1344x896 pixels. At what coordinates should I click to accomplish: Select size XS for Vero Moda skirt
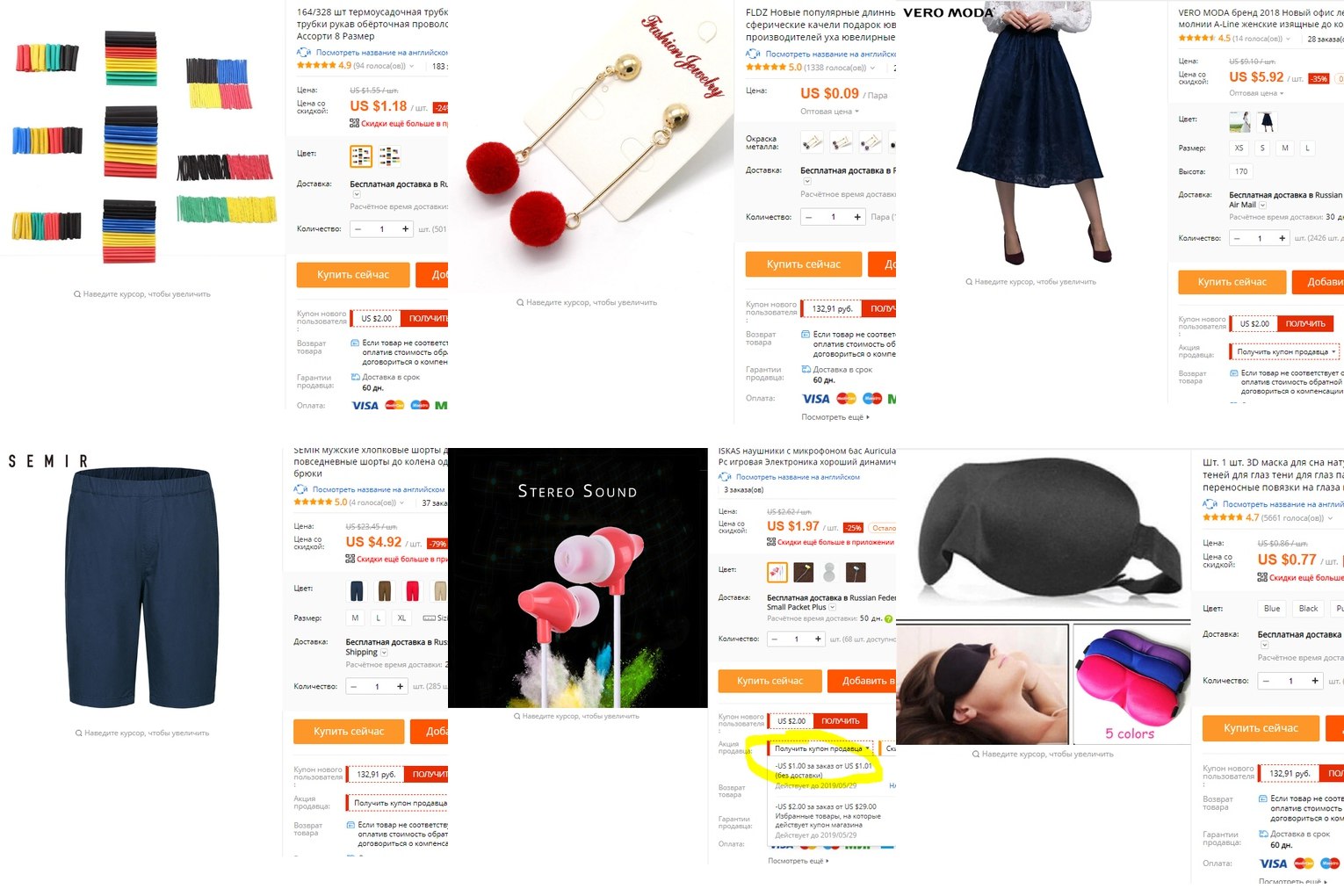[1239, 148]
